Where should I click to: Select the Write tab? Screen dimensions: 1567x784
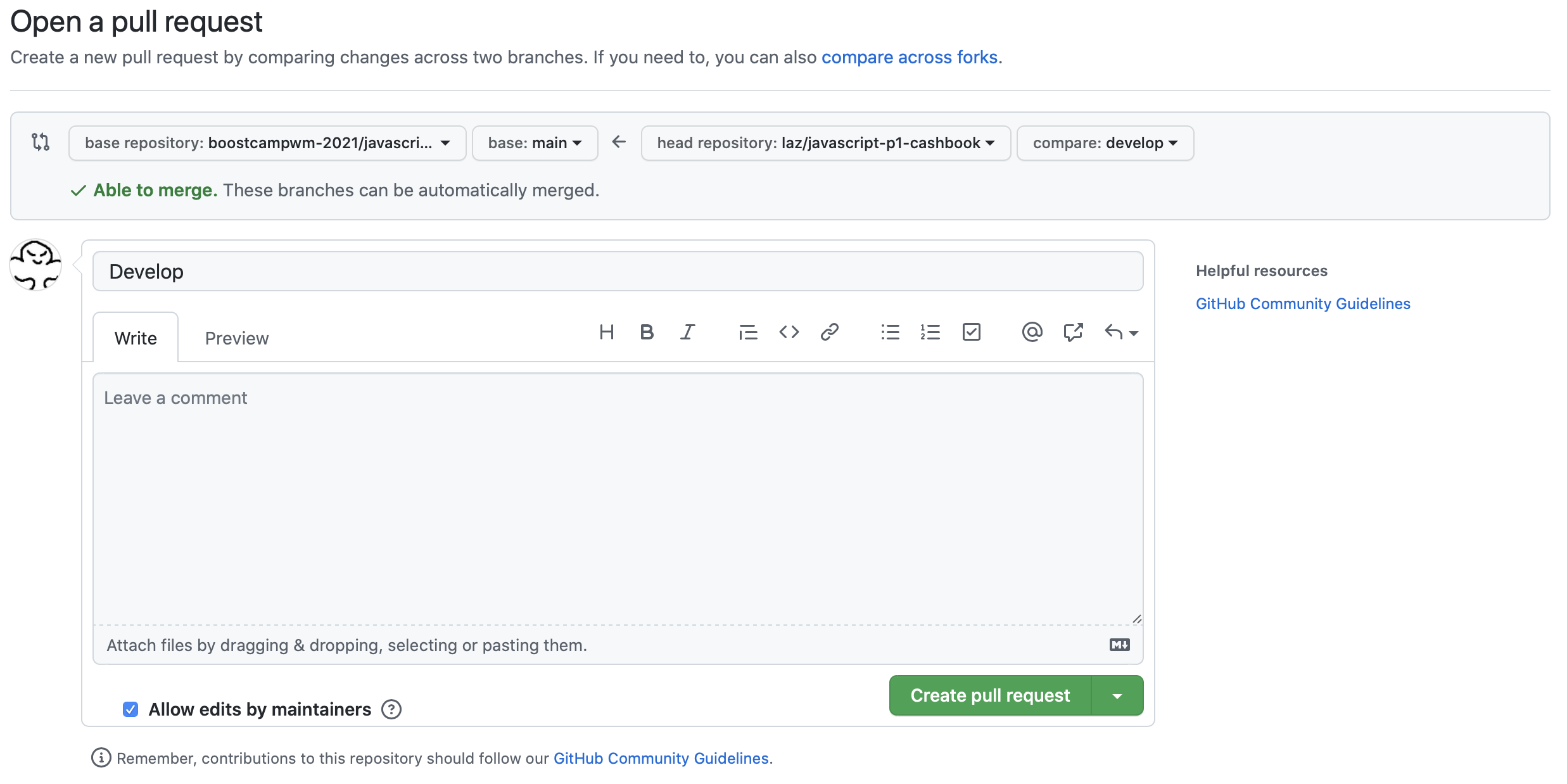pos(136,338)
